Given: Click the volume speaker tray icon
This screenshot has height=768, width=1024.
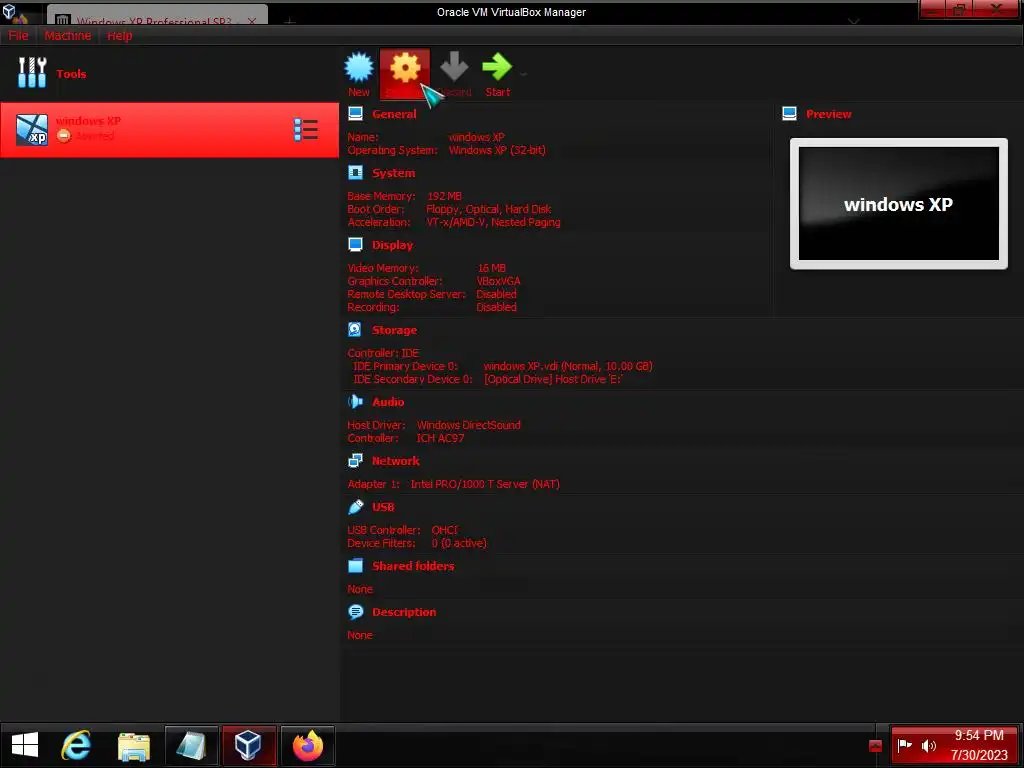Looking at the screenshot, I should tap(928, 745).
